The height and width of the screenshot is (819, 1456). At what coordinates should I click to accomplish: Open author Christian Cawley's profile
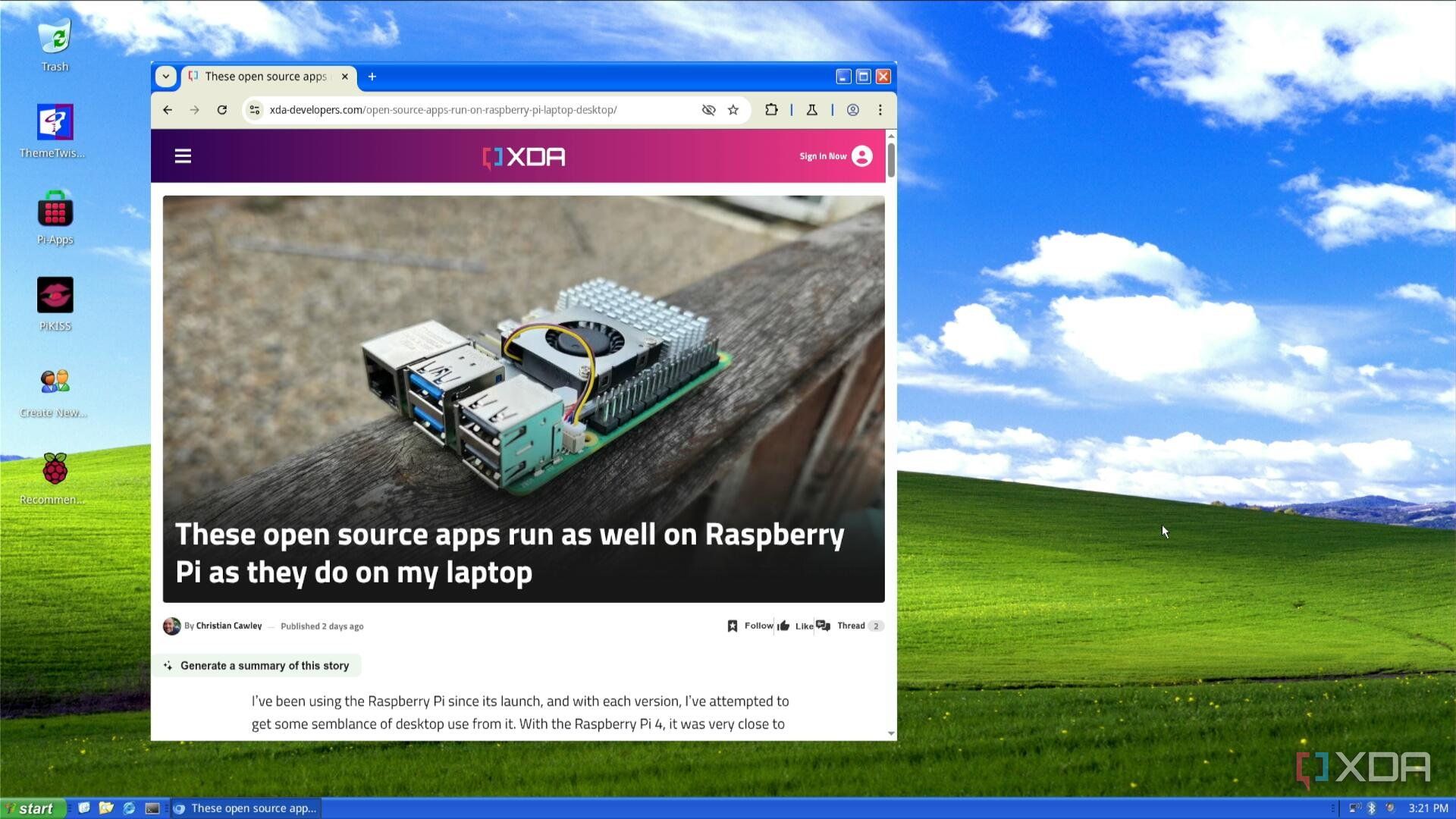(228, 626)
